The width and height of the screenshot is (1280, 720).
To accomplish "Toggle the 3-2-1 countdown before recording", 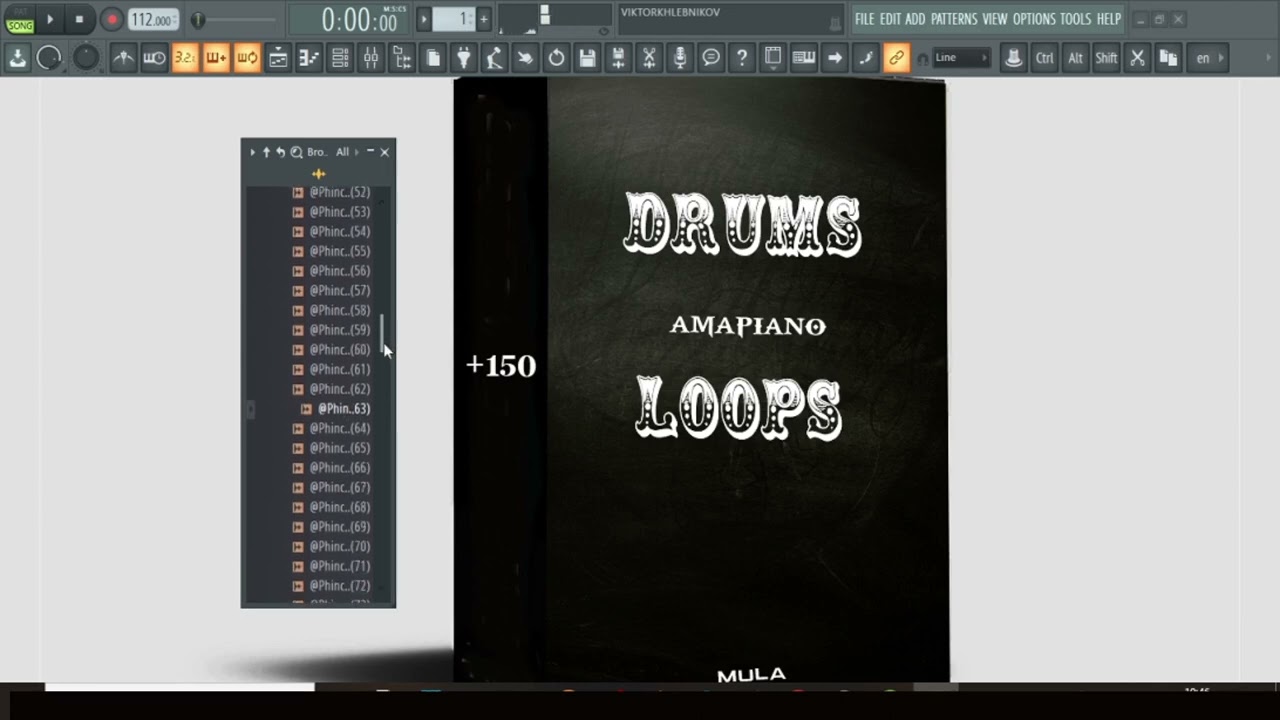I will tap(185, 58).
